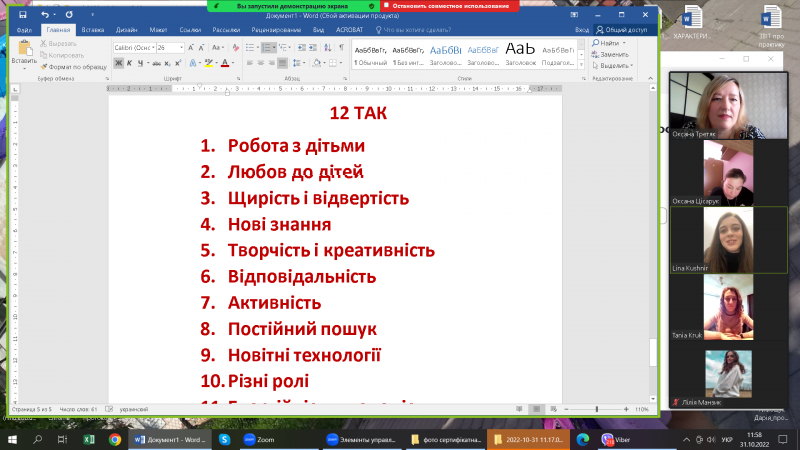
Task: Click the red Stop Sharing (Остановить) button
Action: 450,6
